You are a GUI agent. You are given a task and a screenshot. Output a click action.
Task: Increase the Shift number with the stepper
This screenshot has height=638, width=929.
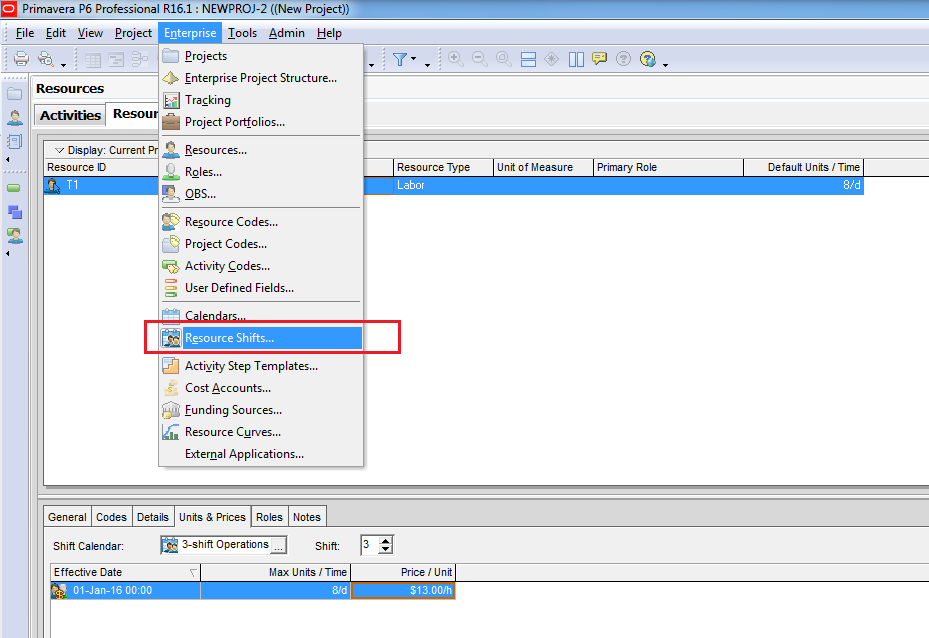386,540
